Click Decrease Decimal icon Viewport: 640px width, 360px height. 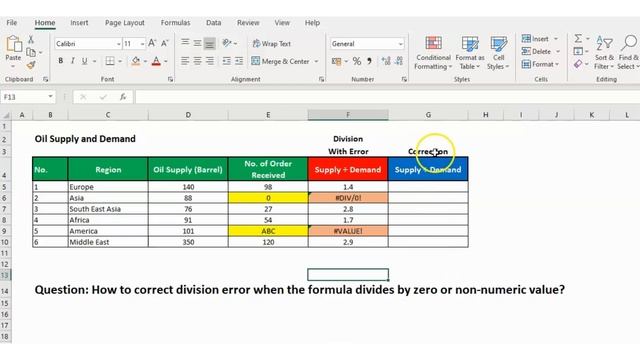(x=399, y=61)
